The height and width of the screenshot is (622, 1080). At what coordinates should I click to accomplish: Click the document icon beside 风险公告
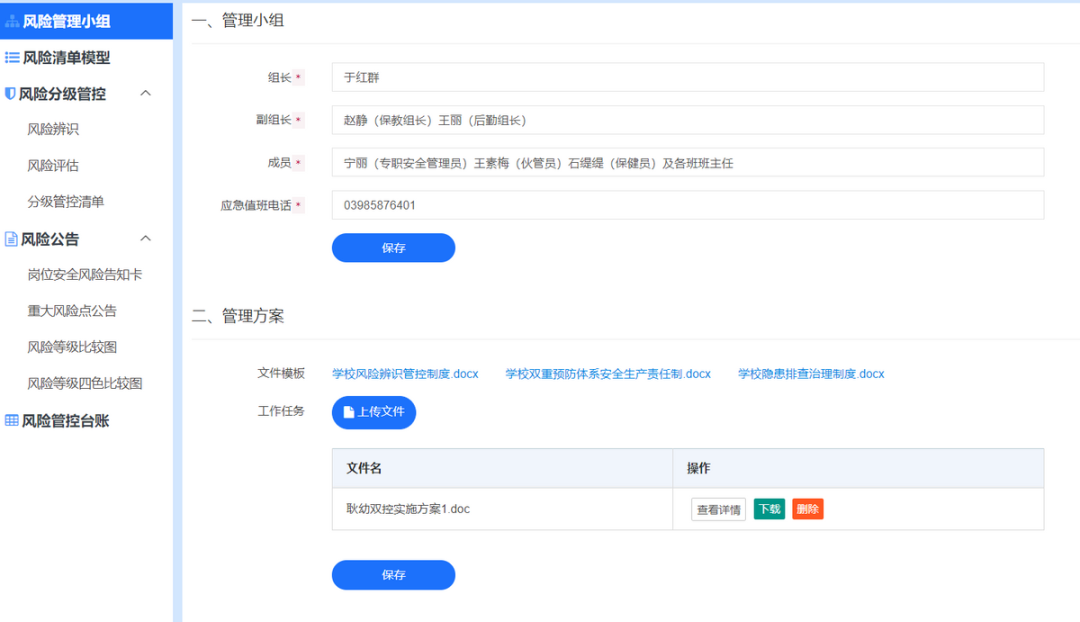click(x=12, y=239)
